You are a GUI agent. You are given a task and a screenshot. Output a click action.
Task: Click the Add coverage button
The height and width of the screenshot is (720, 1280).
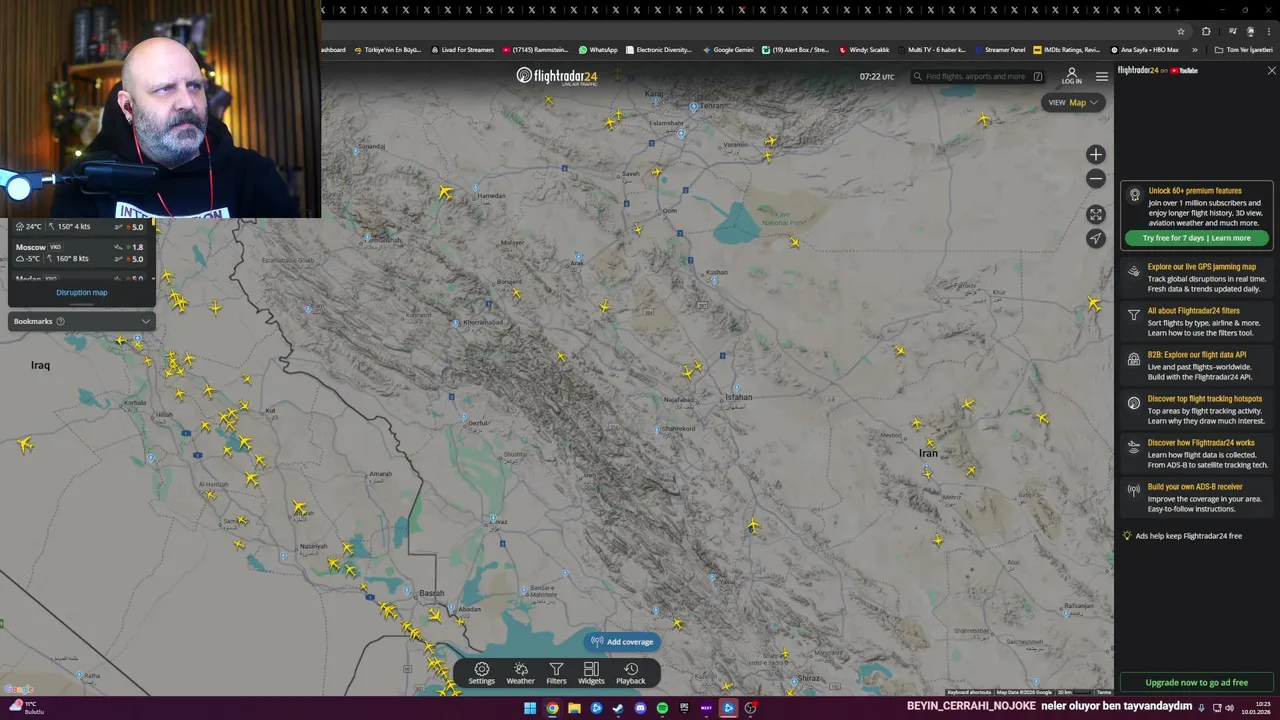point(622,642)
